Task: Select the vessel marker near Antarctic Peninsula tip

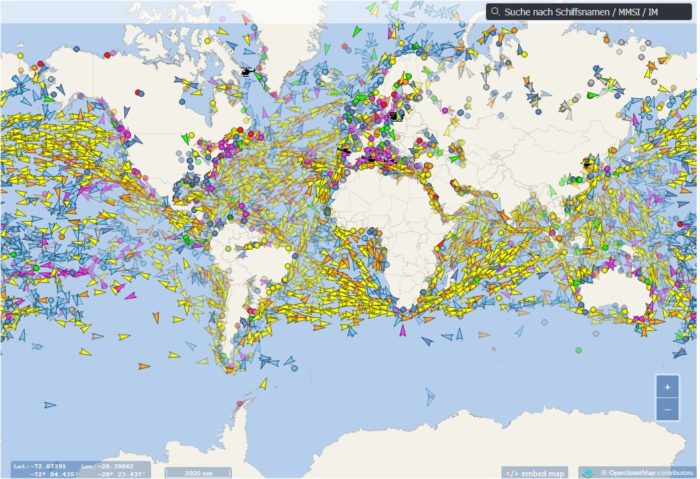Action: tap(238, 403)
